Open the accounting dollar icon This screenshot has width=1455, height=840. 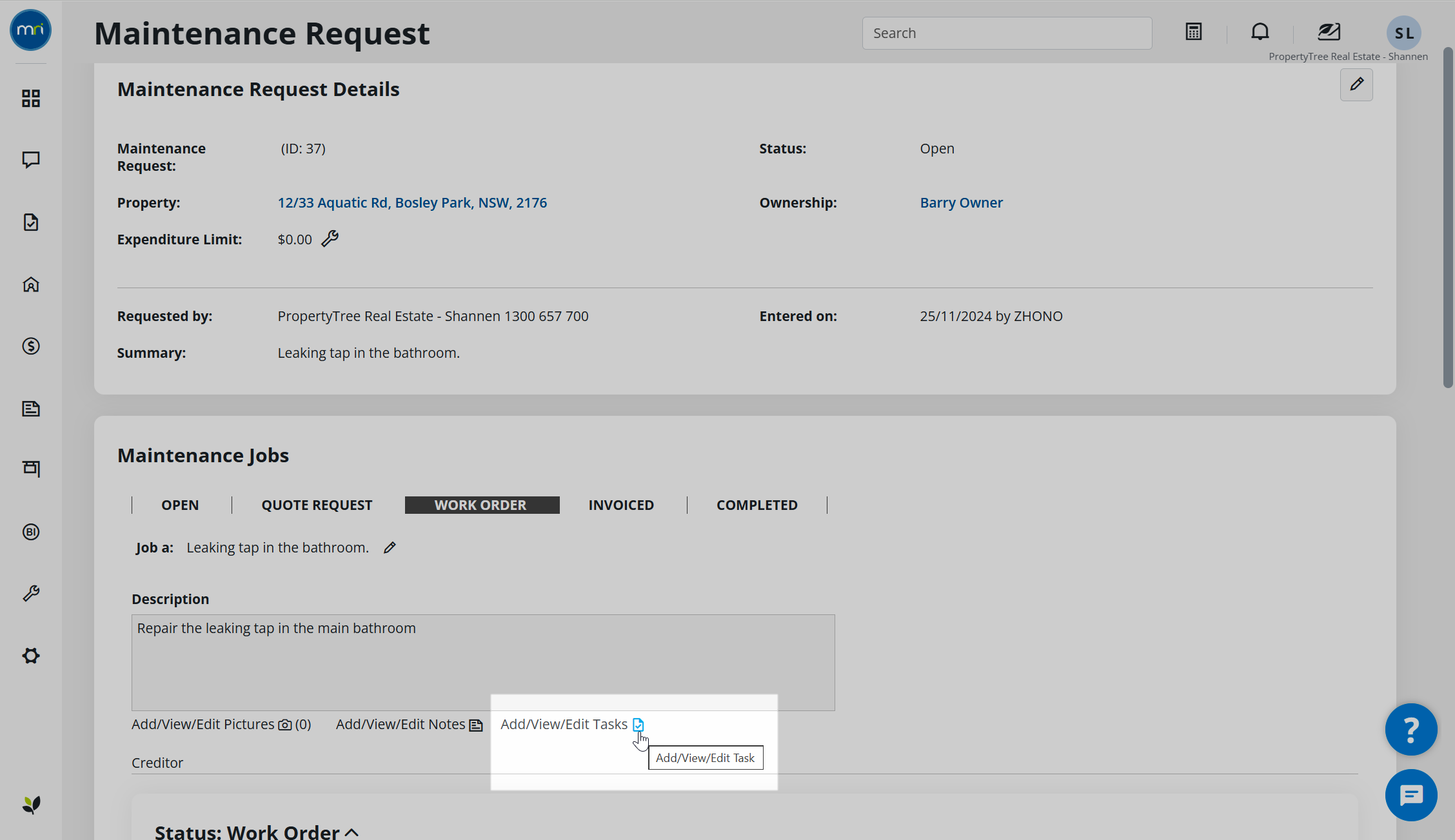point(30,346)
